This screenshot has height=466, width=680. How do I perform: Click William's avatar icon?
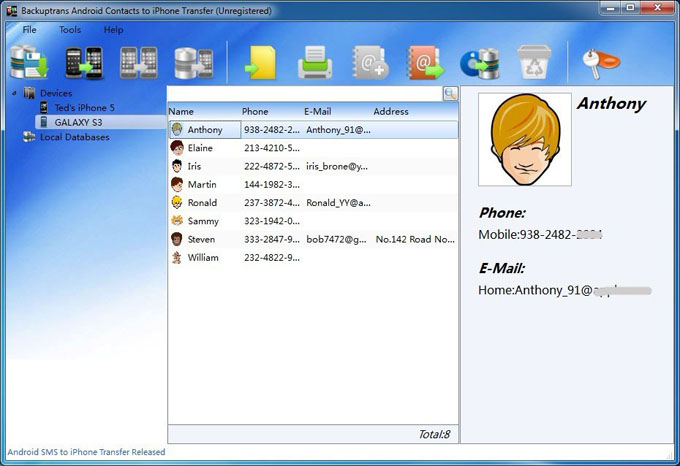tap(177, 257)
